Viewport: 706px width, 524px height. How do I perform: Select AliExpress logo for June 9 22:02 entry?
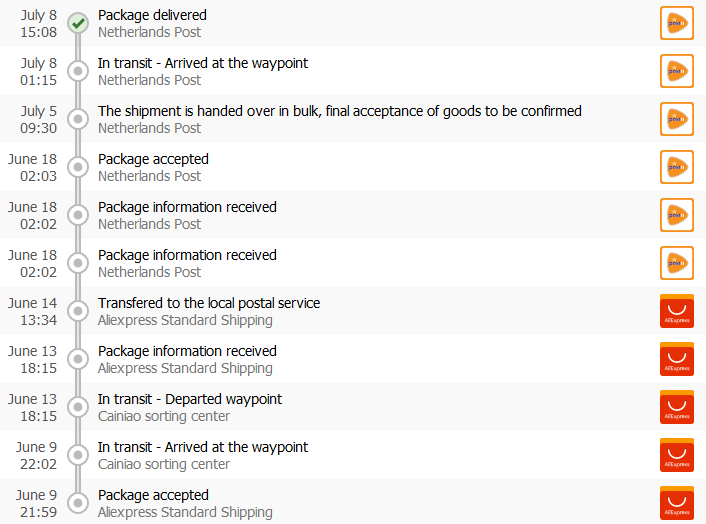click(677, 455)
